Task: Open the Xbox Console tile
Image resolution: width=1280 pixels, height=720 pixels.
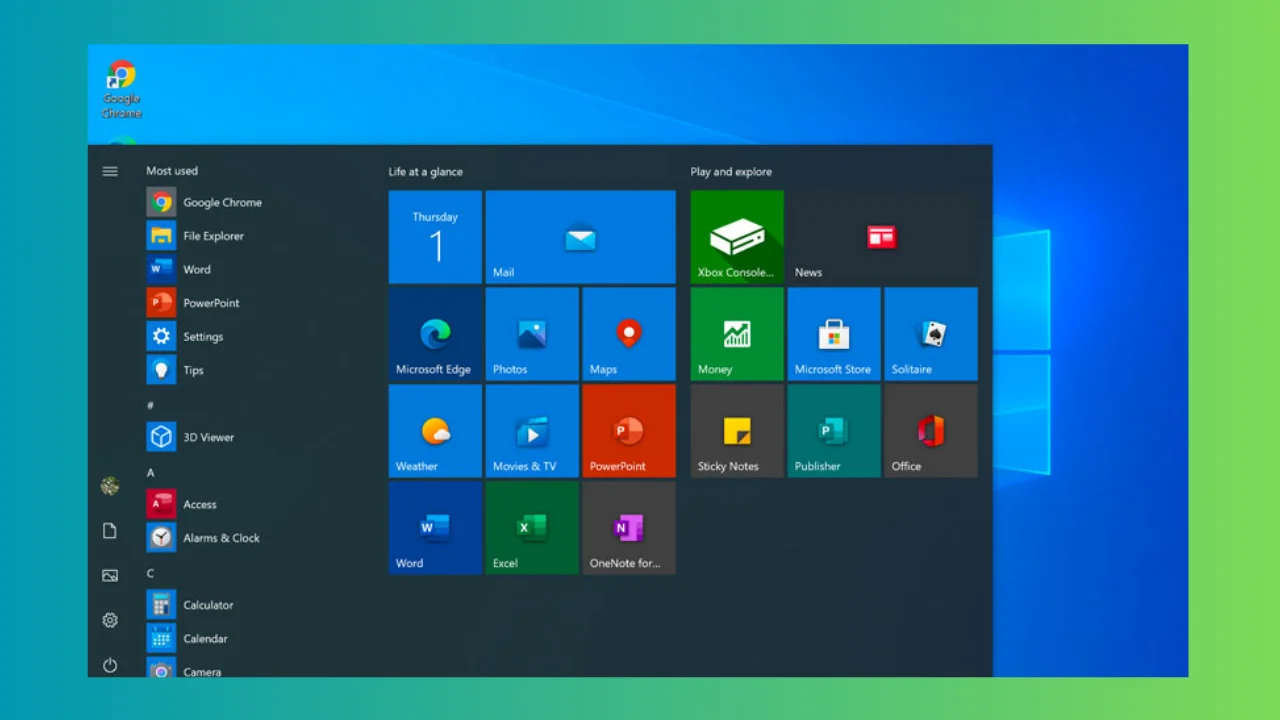Action: [x=737, y=237]
